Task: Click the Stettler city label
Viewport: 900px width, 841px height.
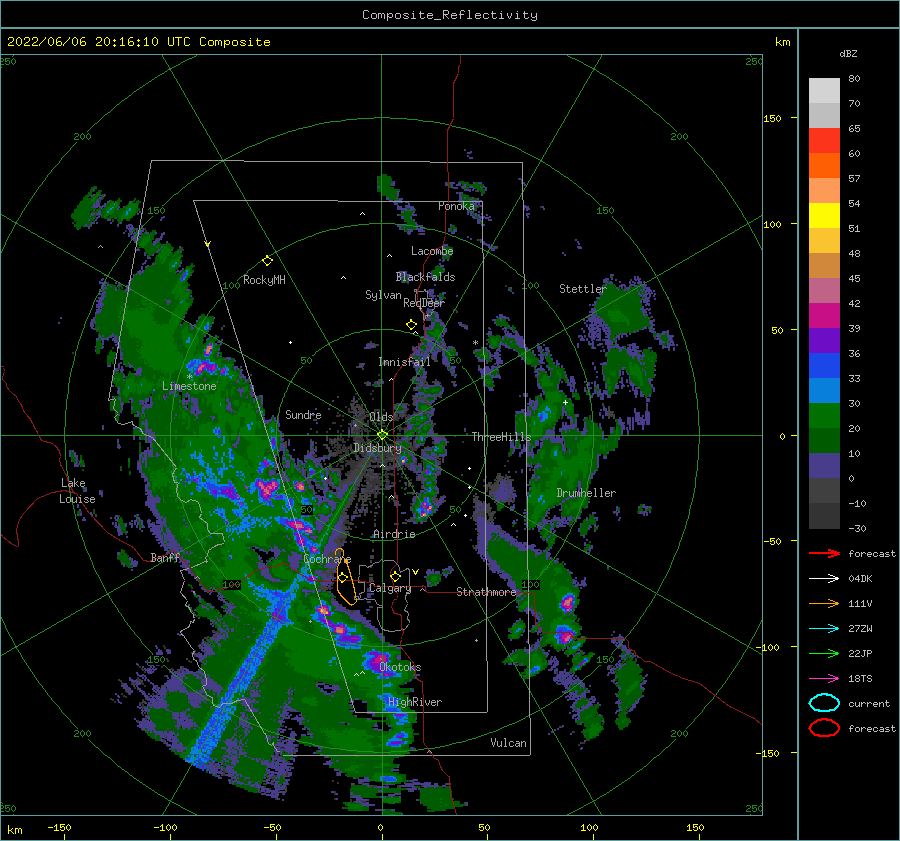Action: click(x=583, y=289)
